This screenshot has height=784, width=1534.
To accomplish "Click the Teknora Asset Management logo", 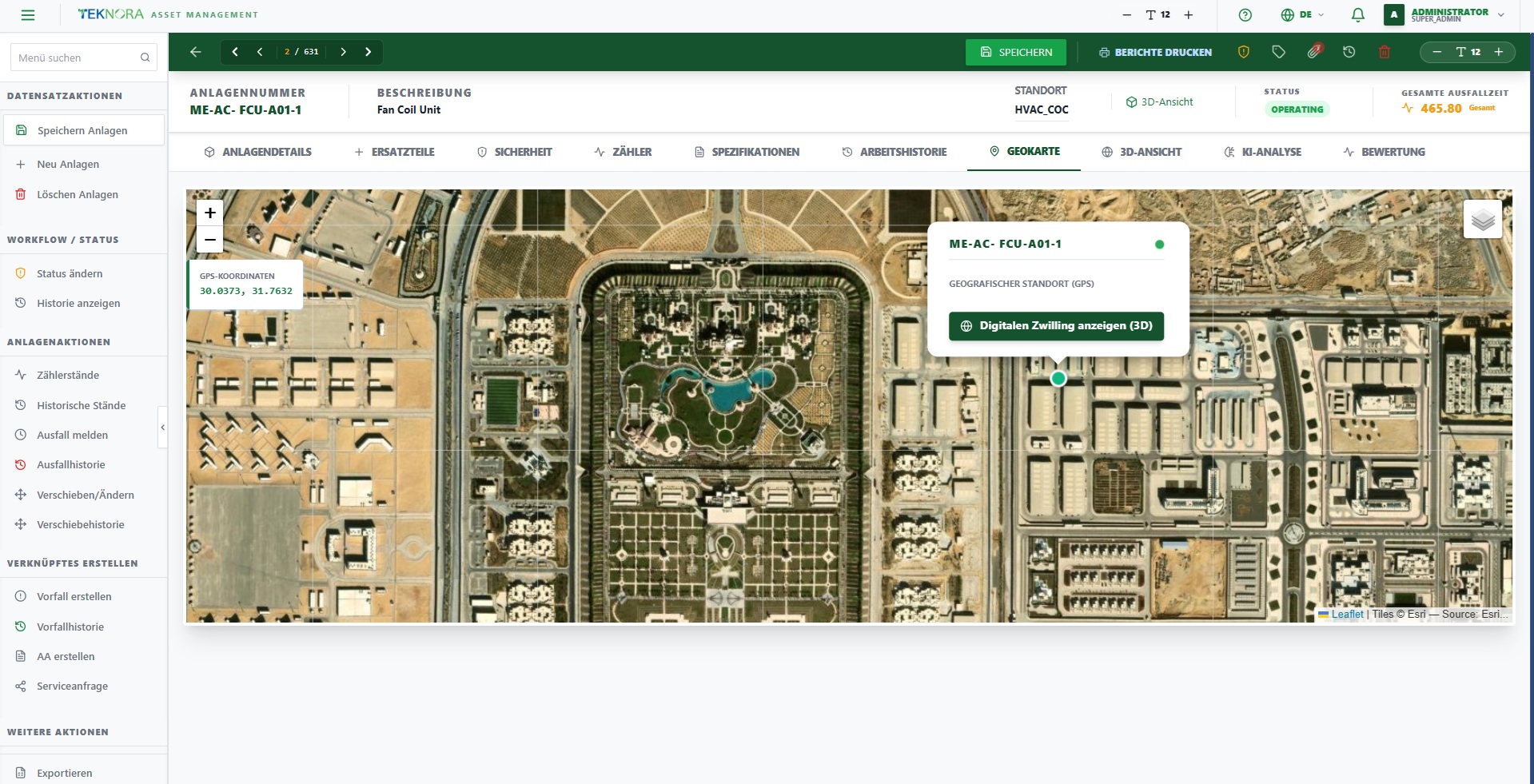I will (168, 14).
